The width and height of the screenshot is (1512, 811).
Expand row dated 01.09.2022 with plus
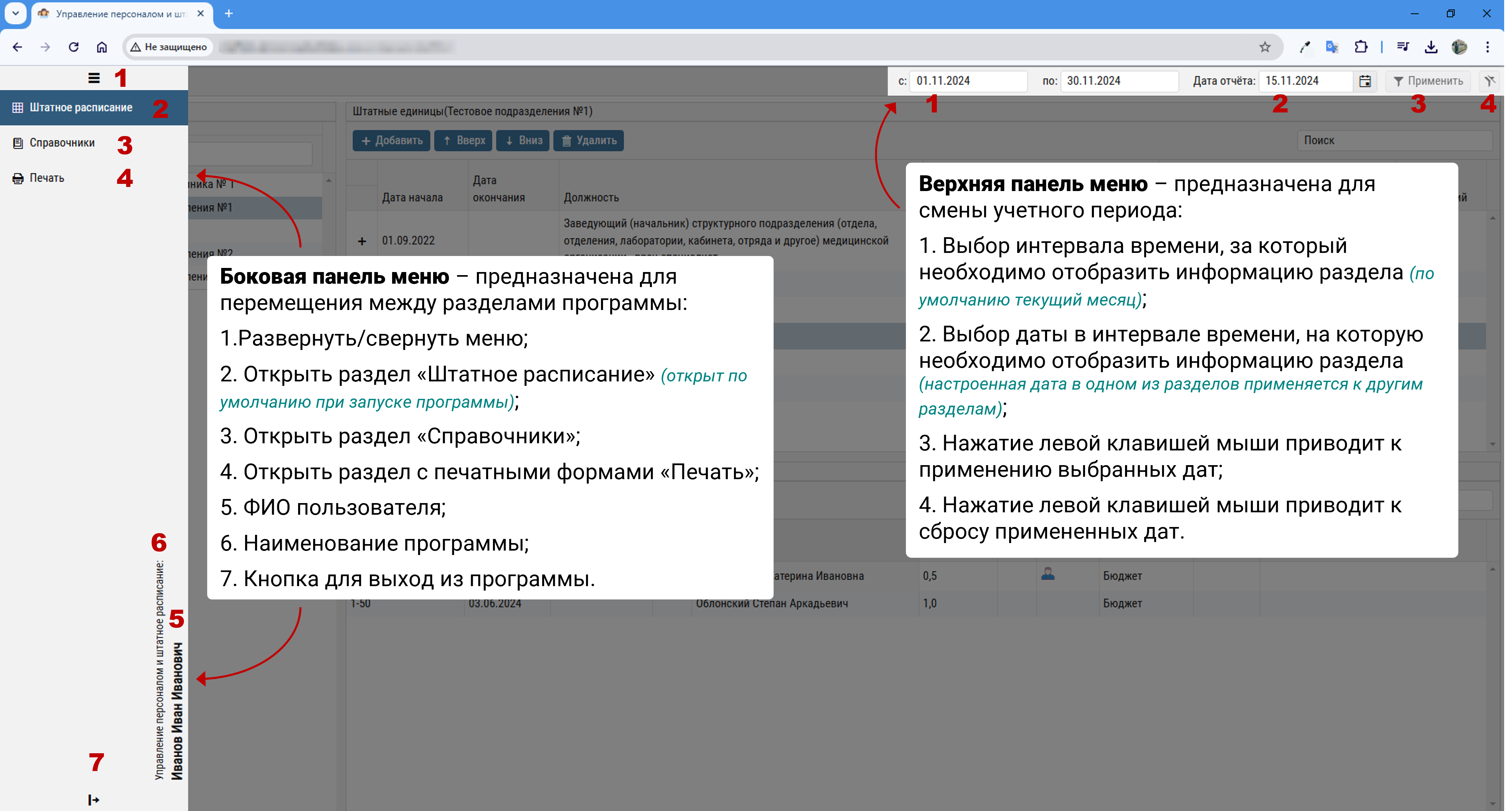coord(362,241)
